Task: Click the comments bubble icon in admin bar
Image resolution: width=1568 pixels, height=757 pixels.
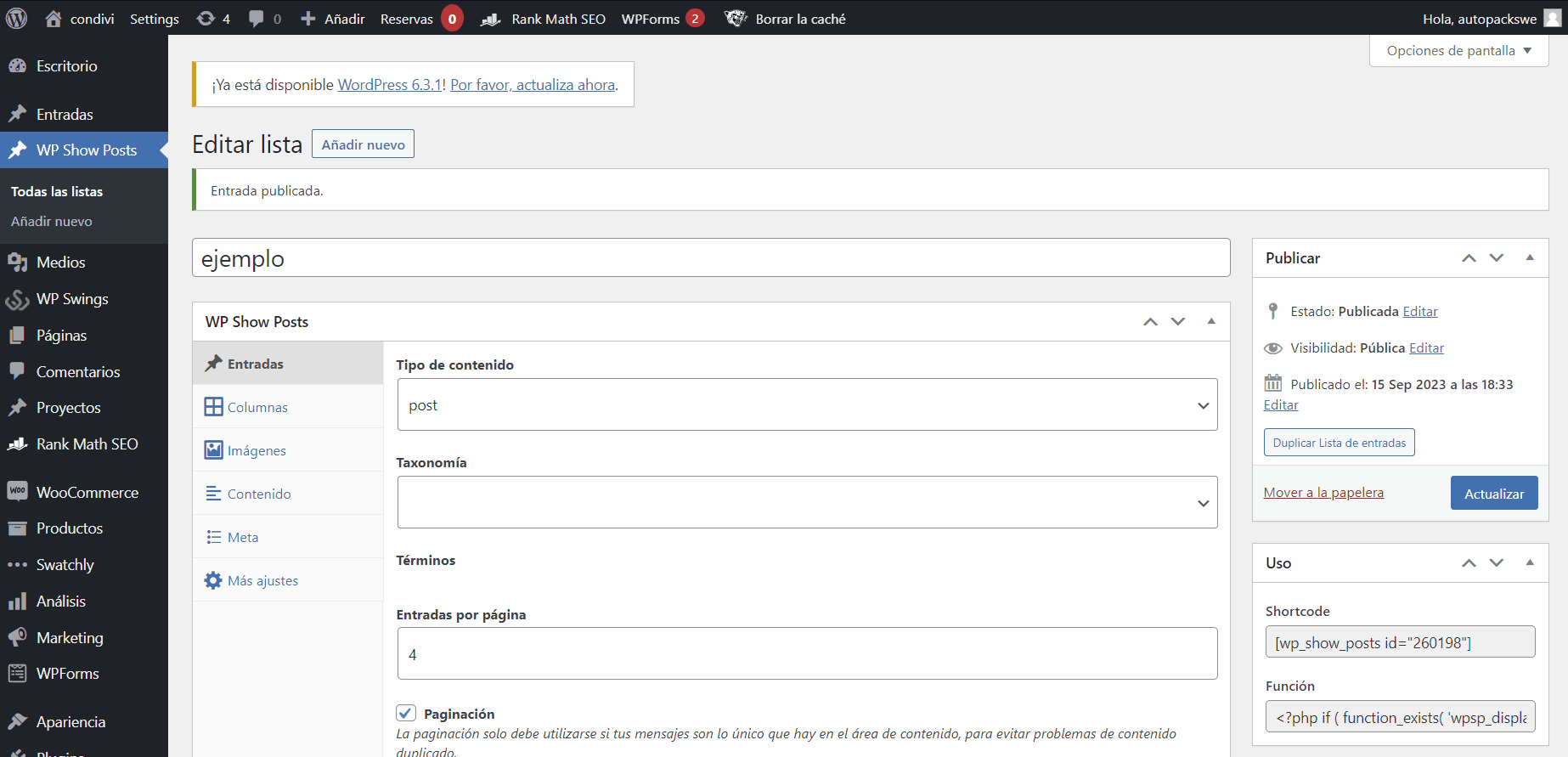Action: click(x=256, y=19)
